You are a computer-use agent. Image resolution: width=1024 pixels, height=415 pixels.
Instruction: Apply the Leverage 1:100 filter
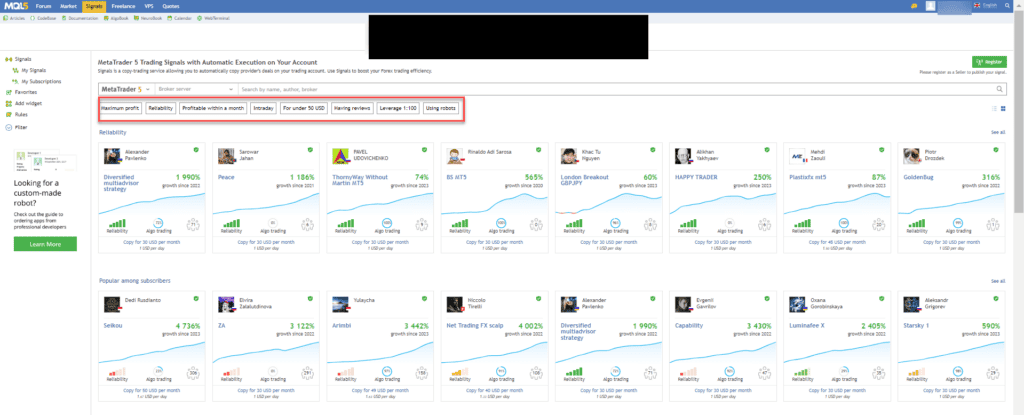(x=398, y=108)
